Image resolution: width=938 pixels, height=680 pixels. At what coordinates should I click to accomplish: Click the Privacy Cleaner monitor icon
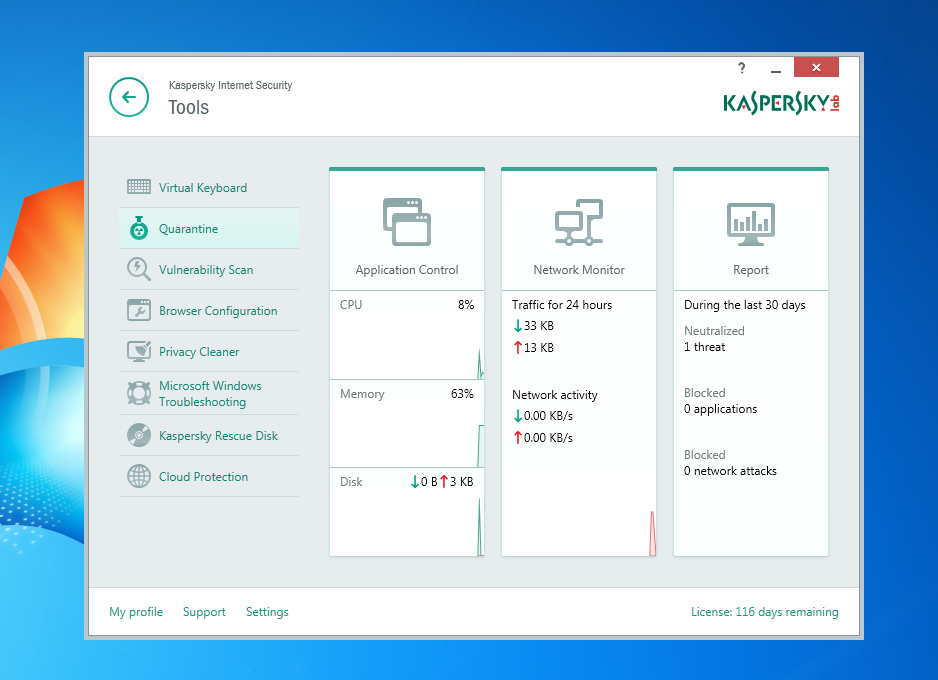pos(139,351)
